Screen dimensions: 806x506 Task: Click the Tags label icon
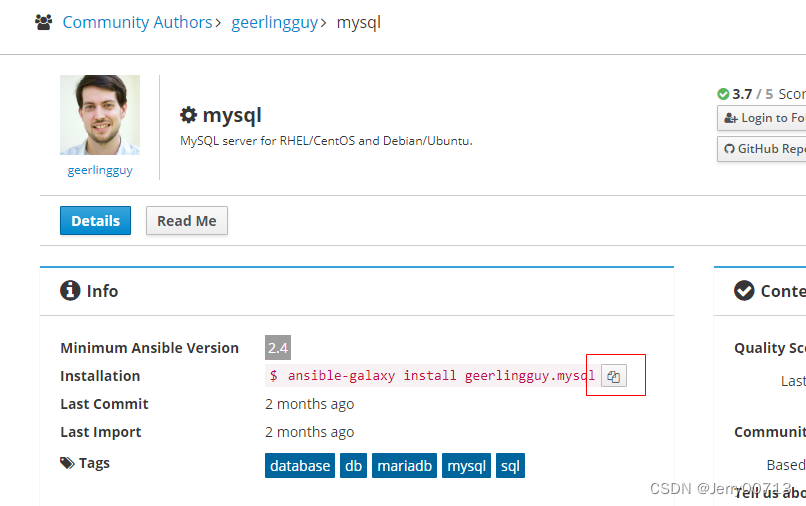(x=67, y=463)
